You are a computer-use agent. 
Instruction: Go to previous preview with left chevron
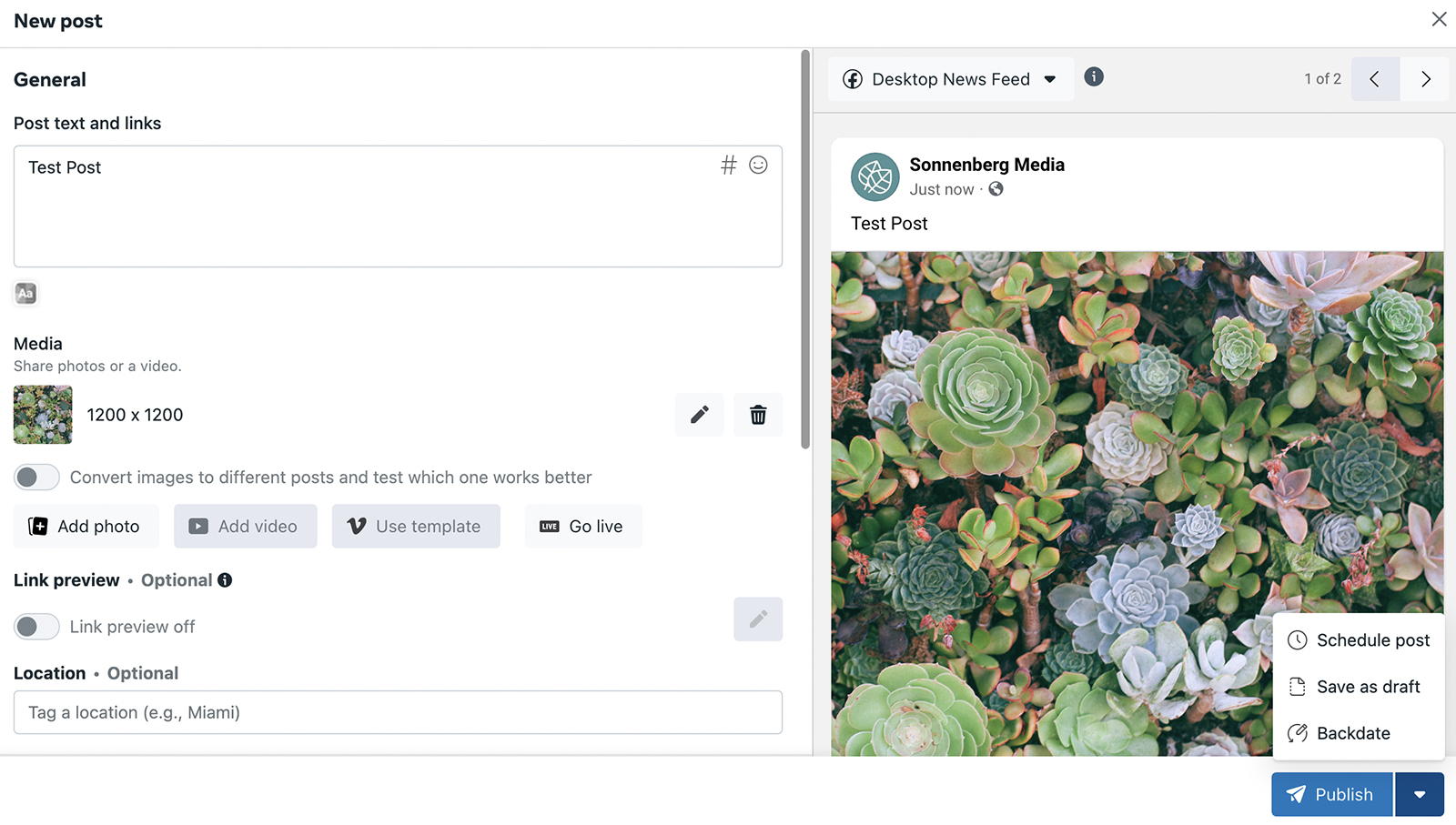(x=1375, y=79)
